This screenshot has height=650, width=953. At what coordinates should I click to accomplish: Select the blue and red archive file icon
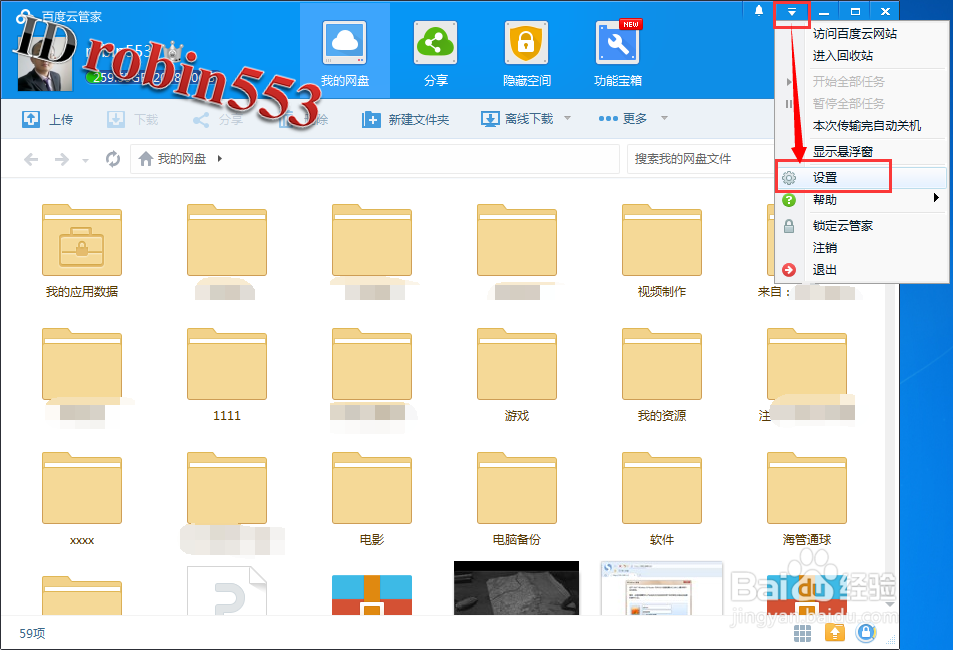tap(372, 594)
